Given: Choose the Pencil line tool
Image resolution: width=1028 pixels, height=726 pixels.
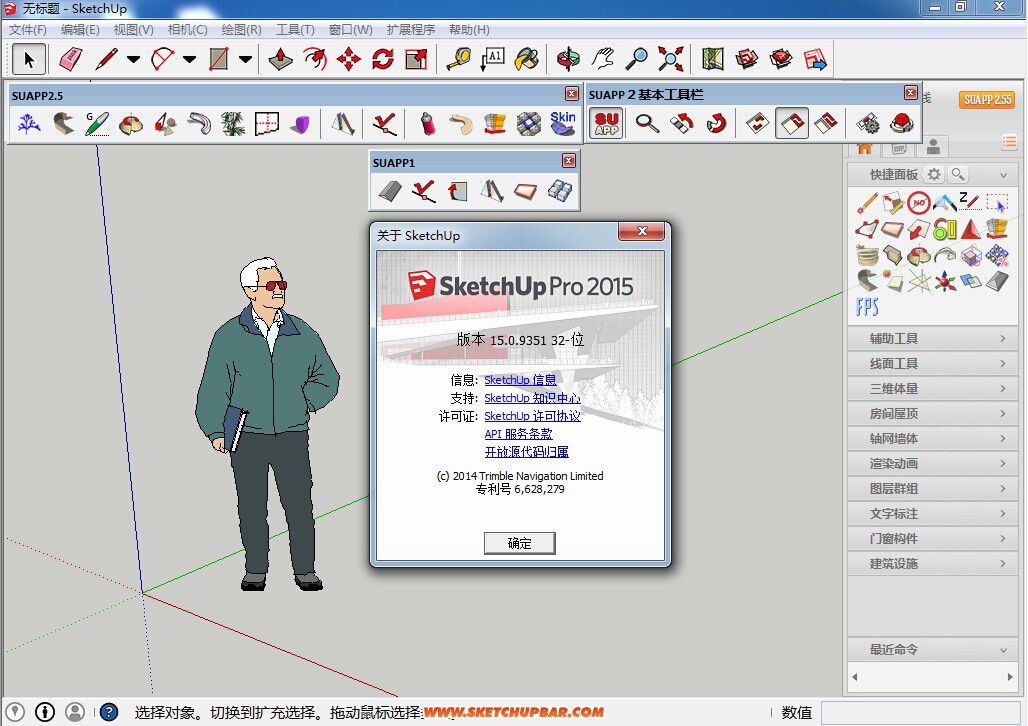Looking at the screenshot, I should point(106,59).
